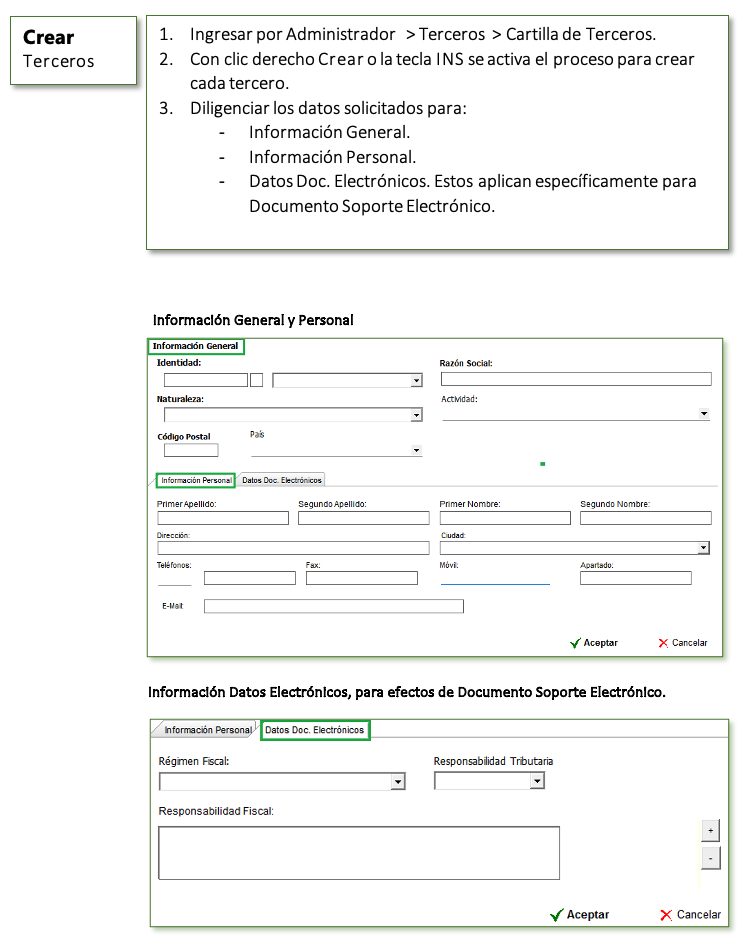The image size is (747, 946).
Task: Click the Primer Nombre field
Action: pos(505,518)
